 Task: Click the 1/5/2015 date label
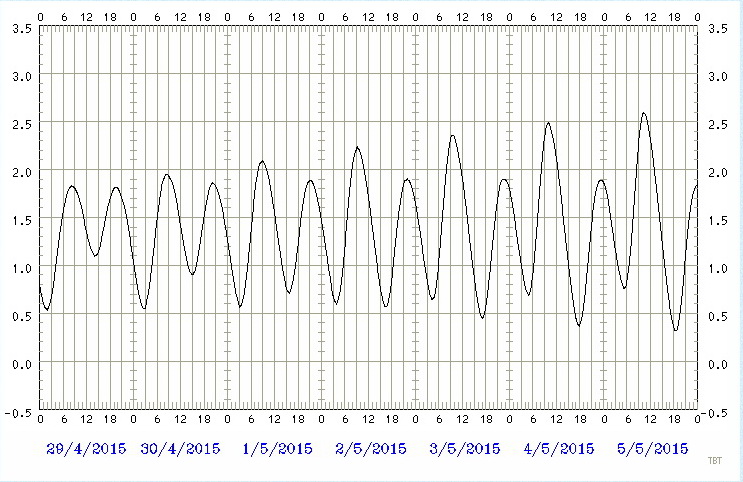[277, 448]
